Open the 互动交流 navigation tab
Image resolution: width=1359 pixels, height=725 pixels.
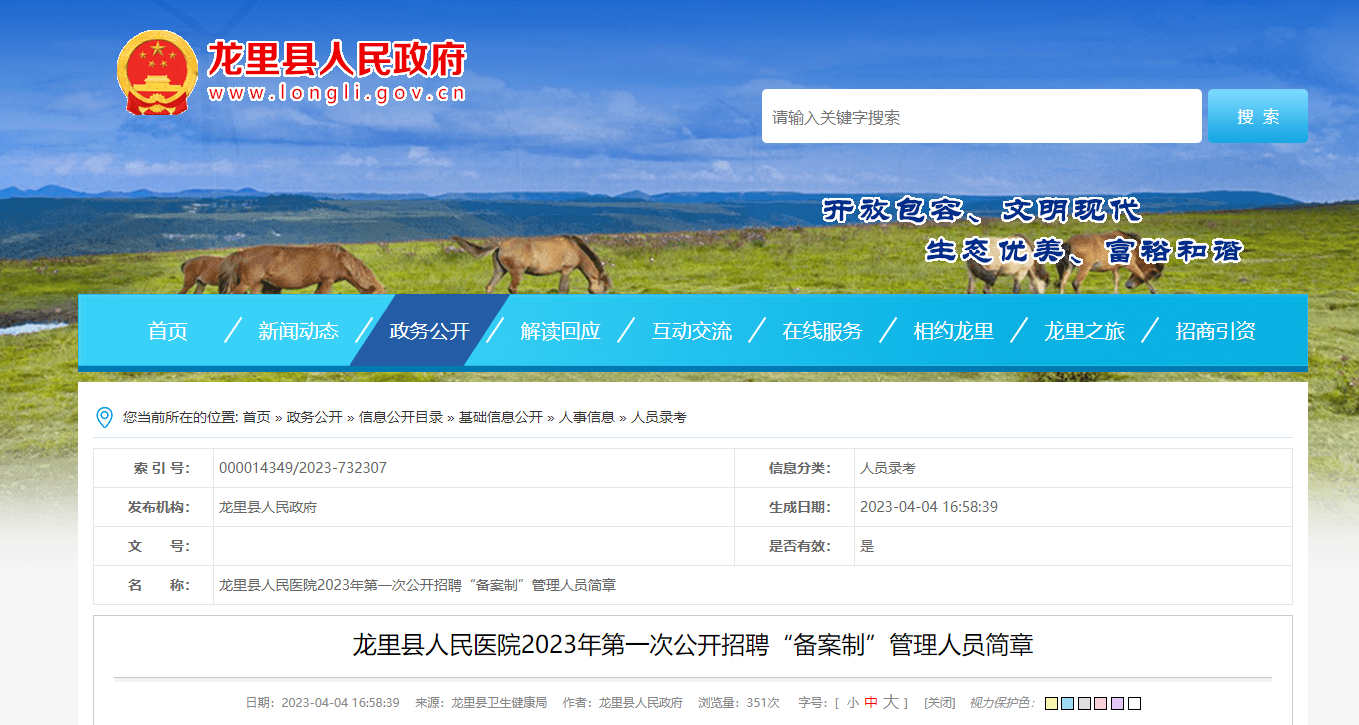(x=692, y=331)
